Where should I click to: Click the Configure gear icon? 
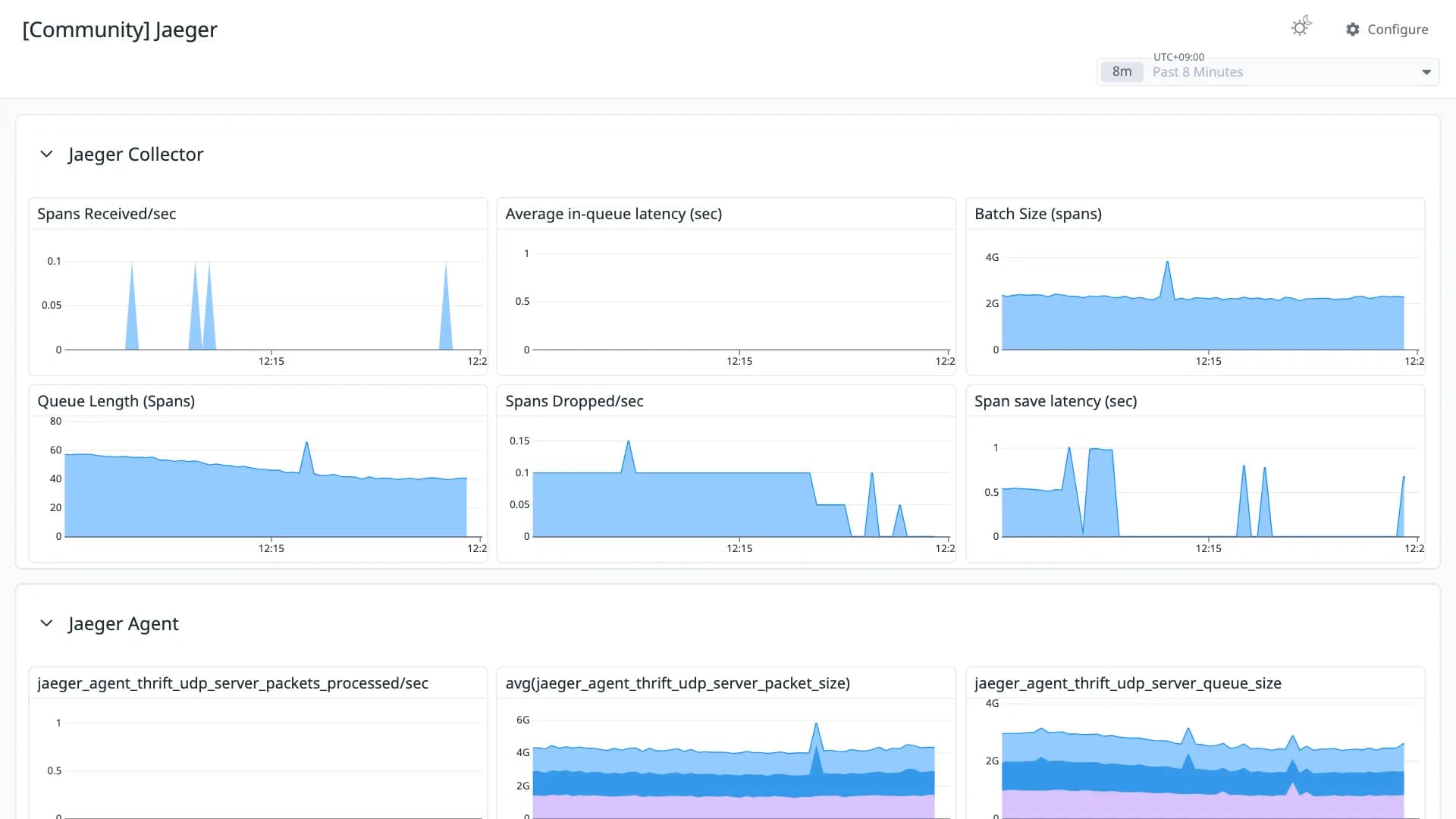1353,30
